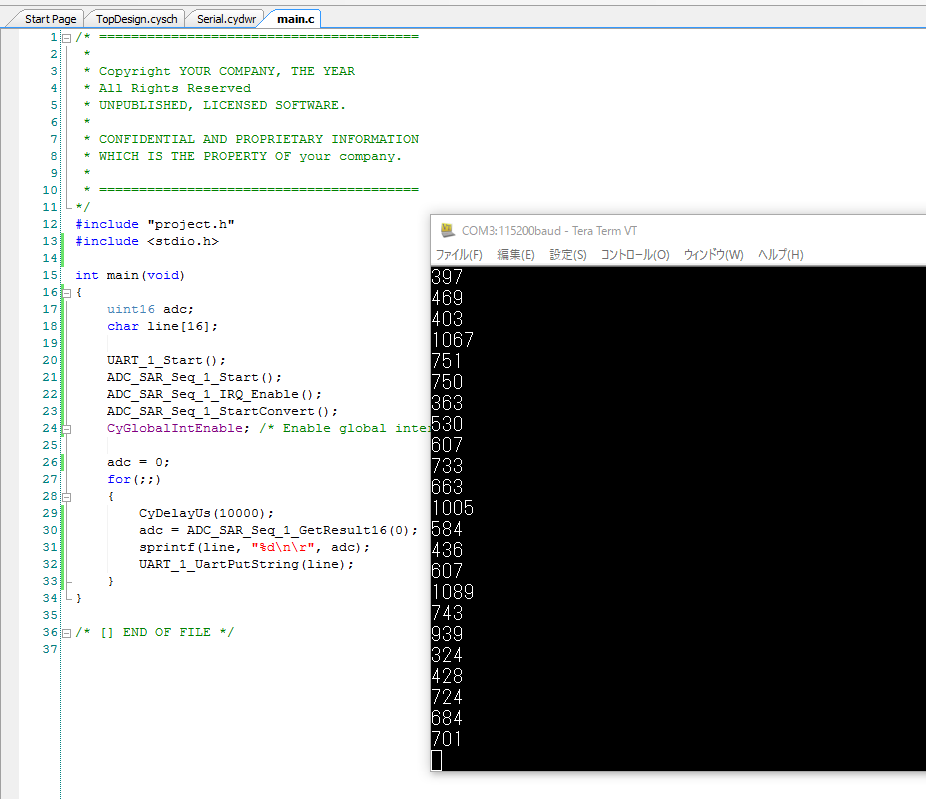Collapse the header comment block at line 1
This screenshot has height=799, width=926.
point(67,38)
